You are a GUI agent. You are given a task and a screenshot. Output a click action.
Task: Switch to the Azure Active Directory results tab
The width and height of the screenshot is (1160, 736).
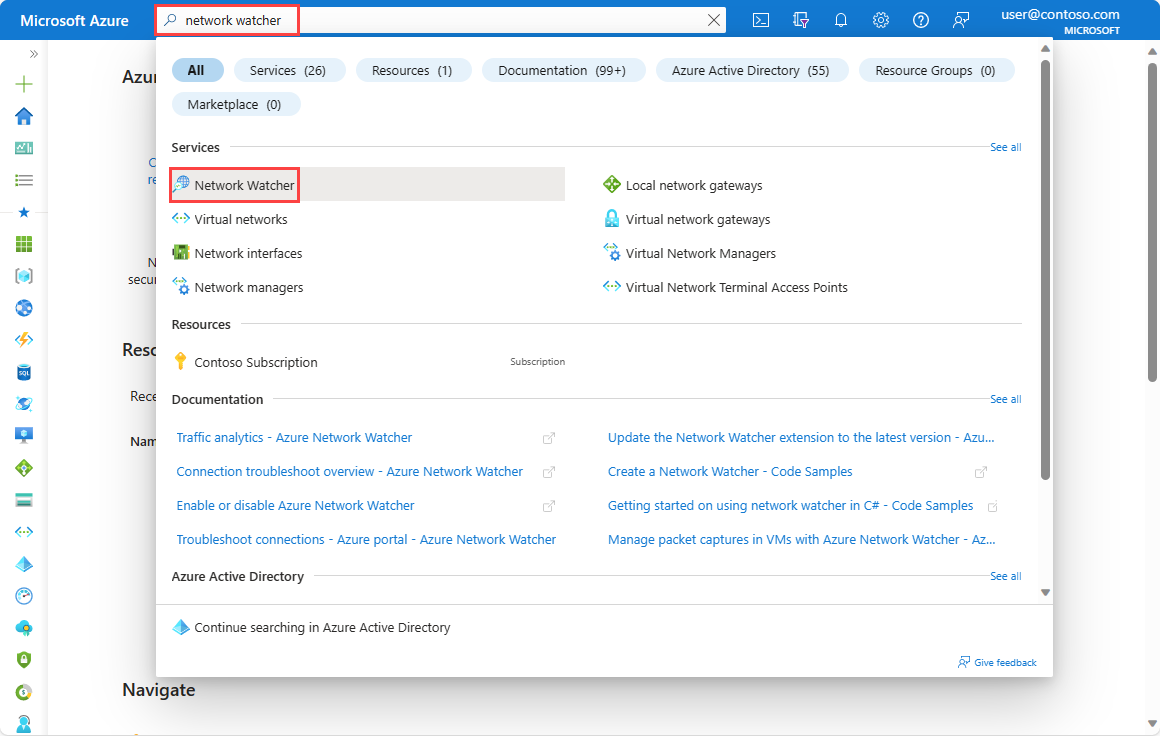click(x=751, y=70)
